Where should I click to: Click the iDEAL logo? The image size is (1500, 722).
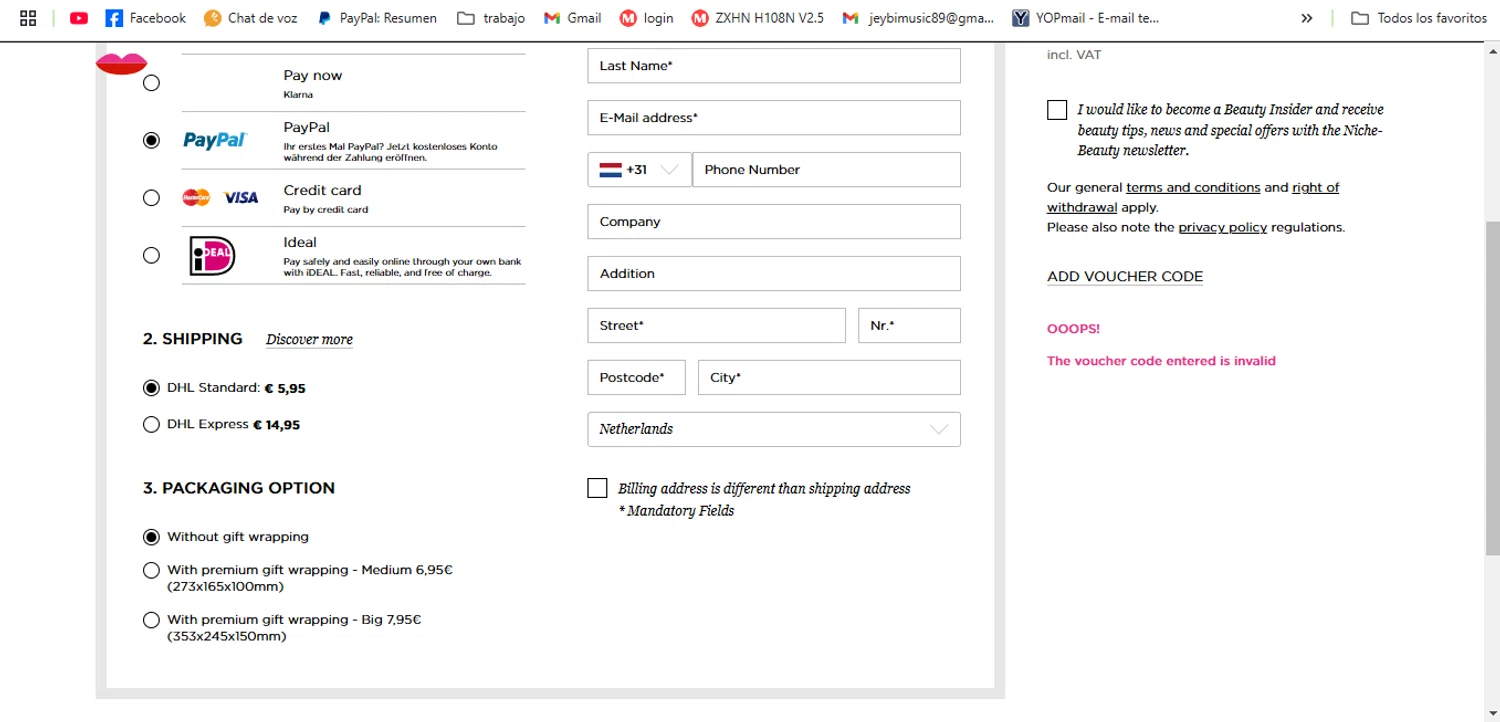pos(212,256)
